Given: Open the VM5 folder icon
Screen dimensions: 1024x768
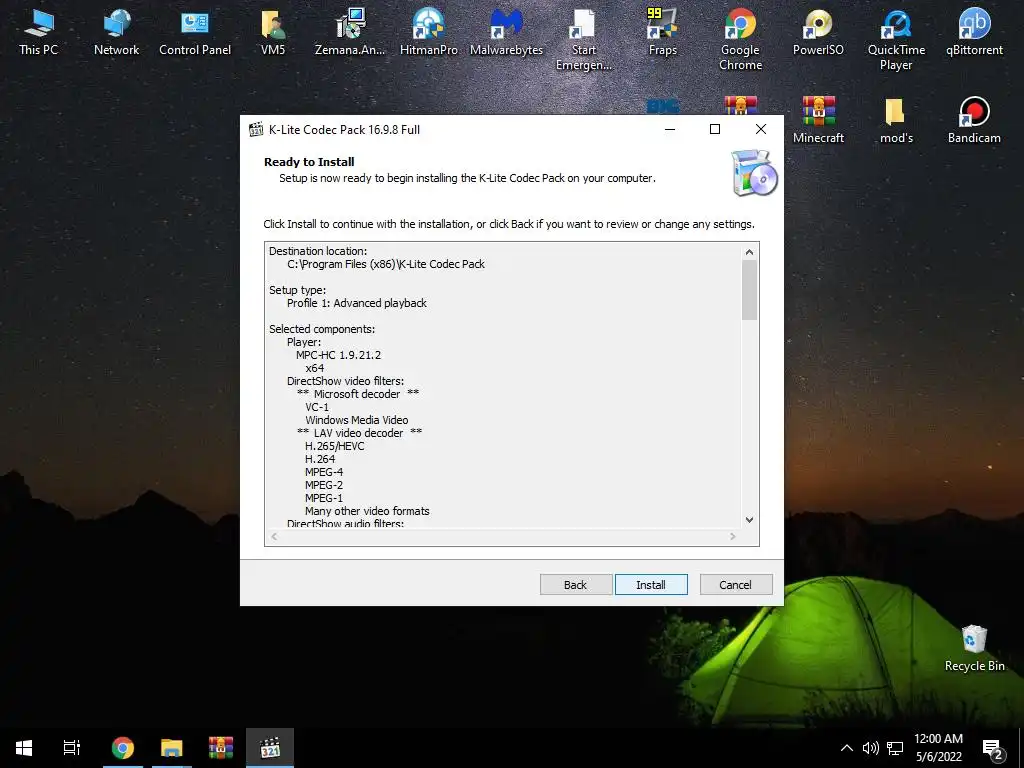Looking at the screenshot, I should tap(273, 31).
